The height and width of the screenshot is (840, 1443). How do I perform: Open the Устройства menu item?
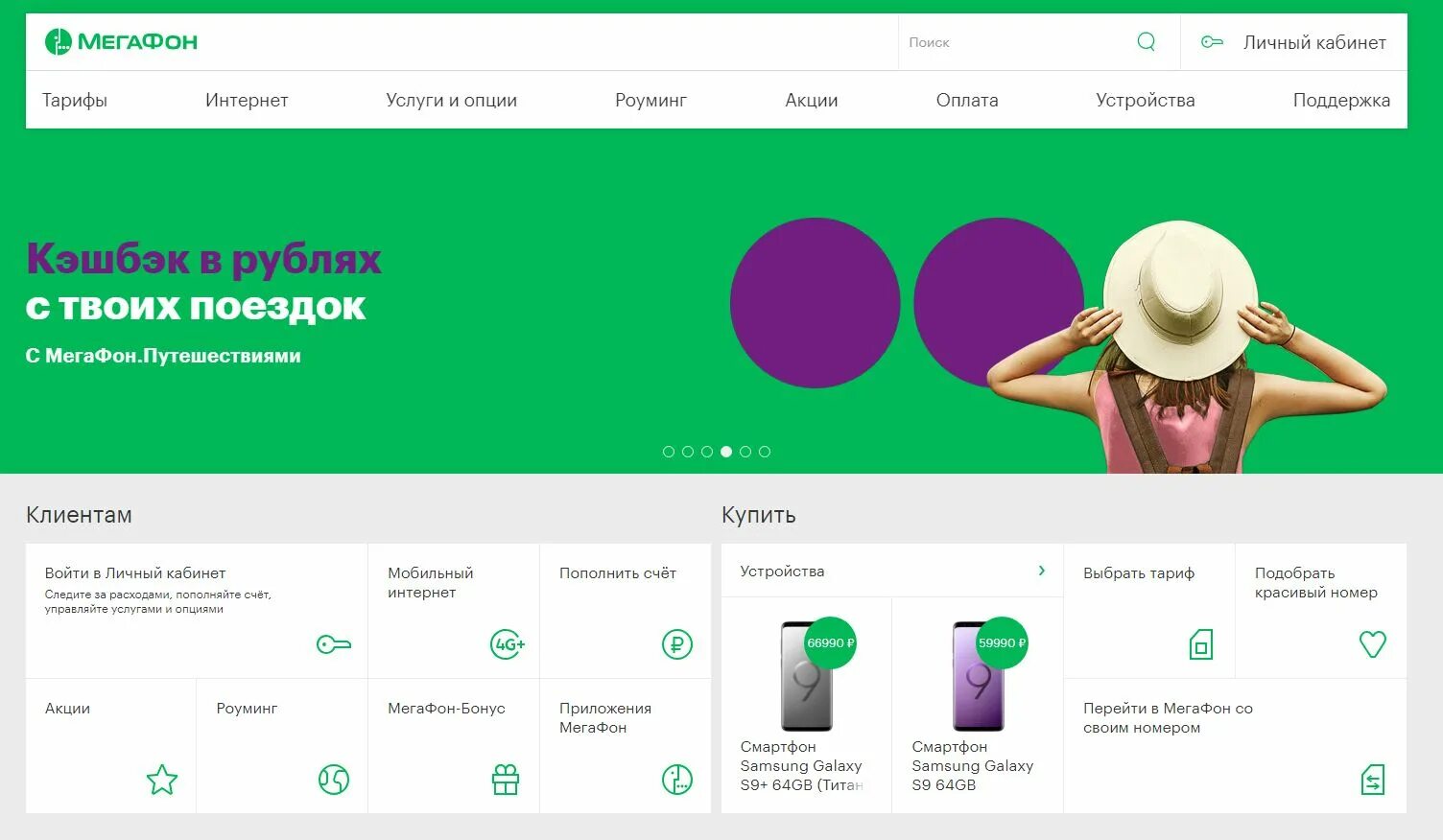point(1146,100)
